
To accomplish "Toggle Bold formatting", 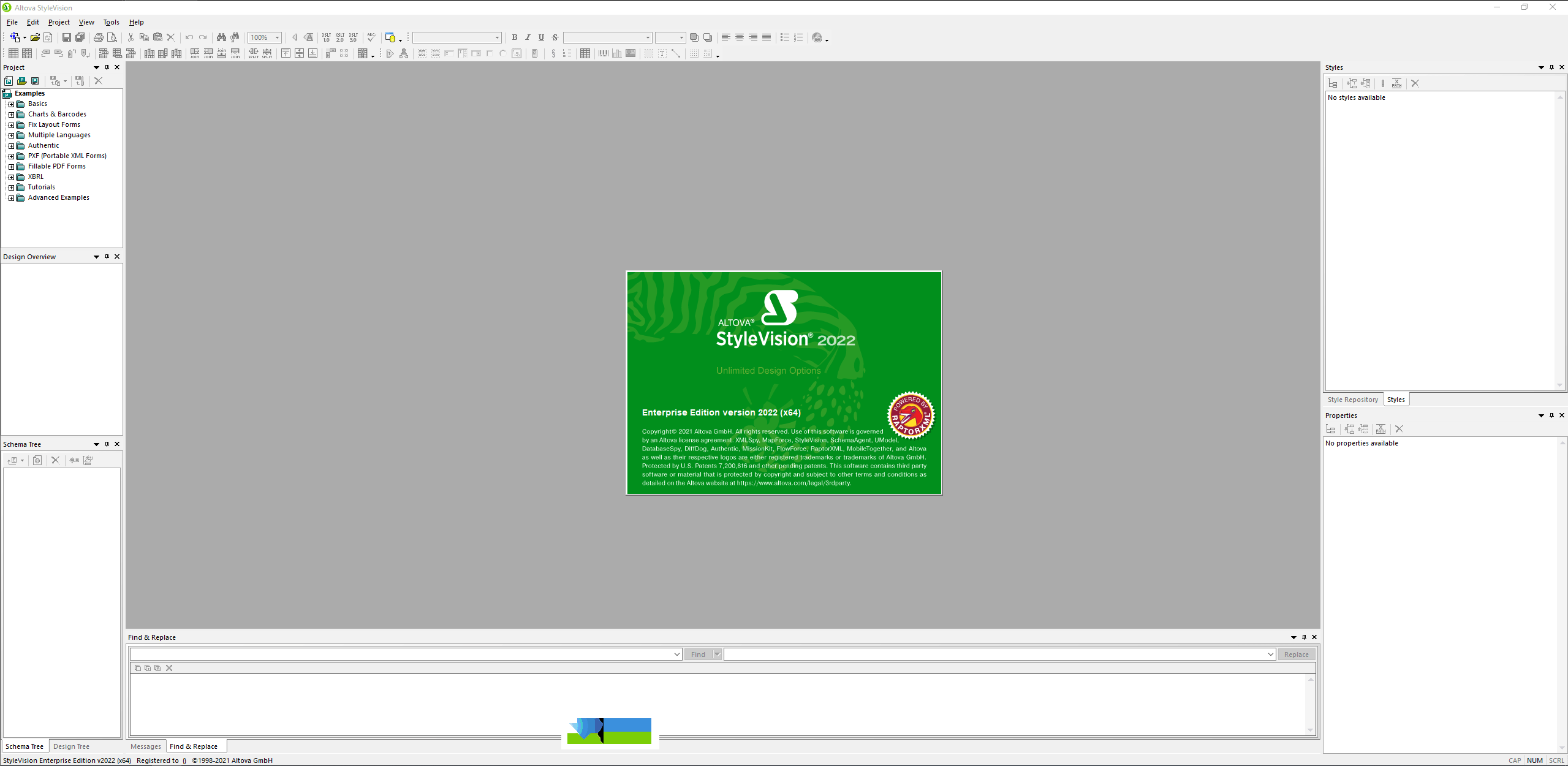I will tap(515, 37).
